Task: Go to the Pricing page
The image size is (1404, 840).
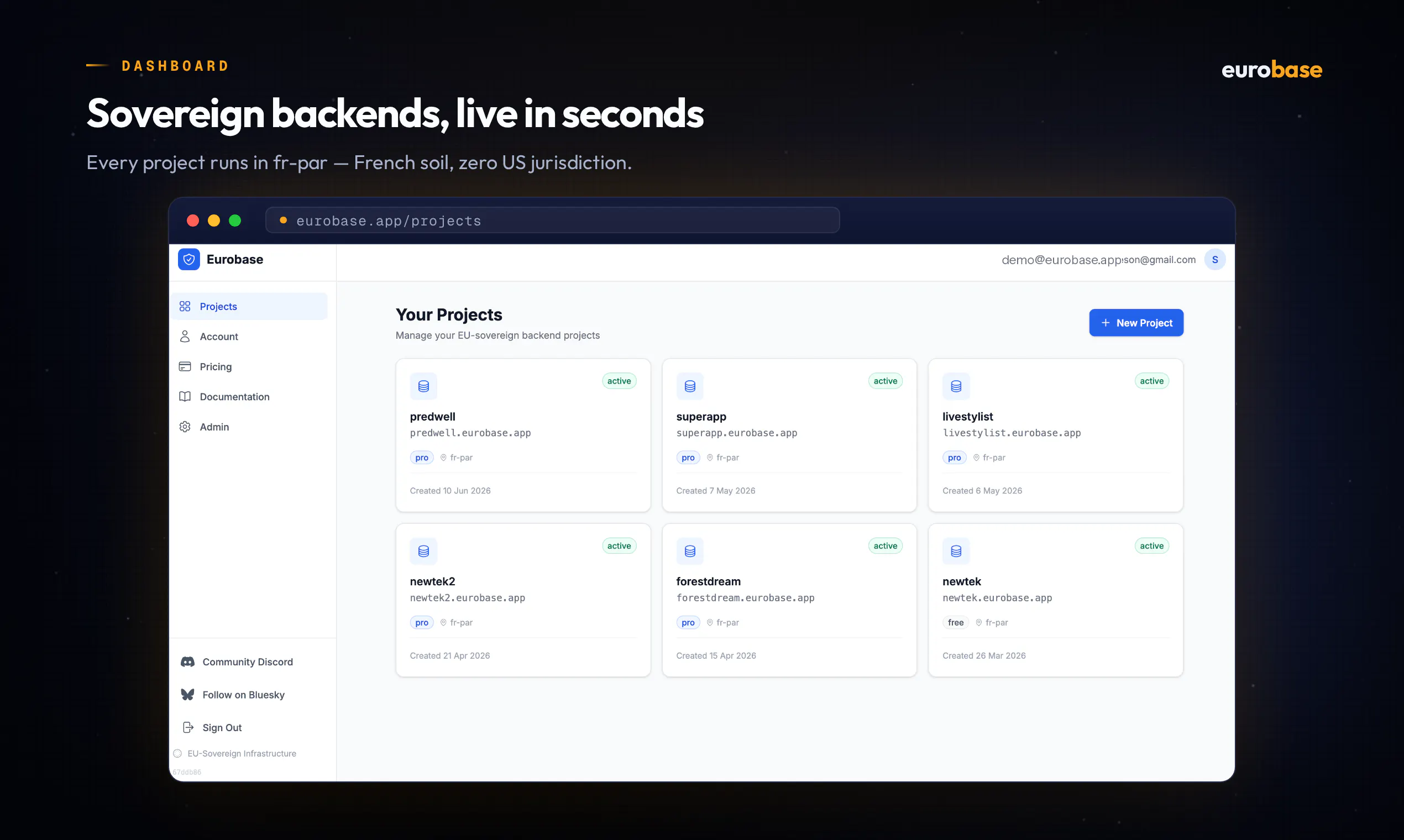Action: tap(249, 366)
